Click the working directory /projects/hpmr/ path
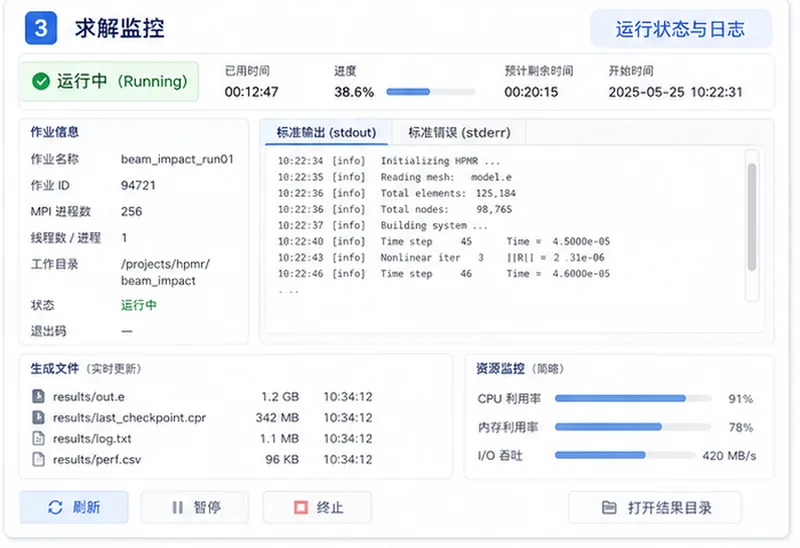Viewport: 800px width, 548px height. point(165,272)
